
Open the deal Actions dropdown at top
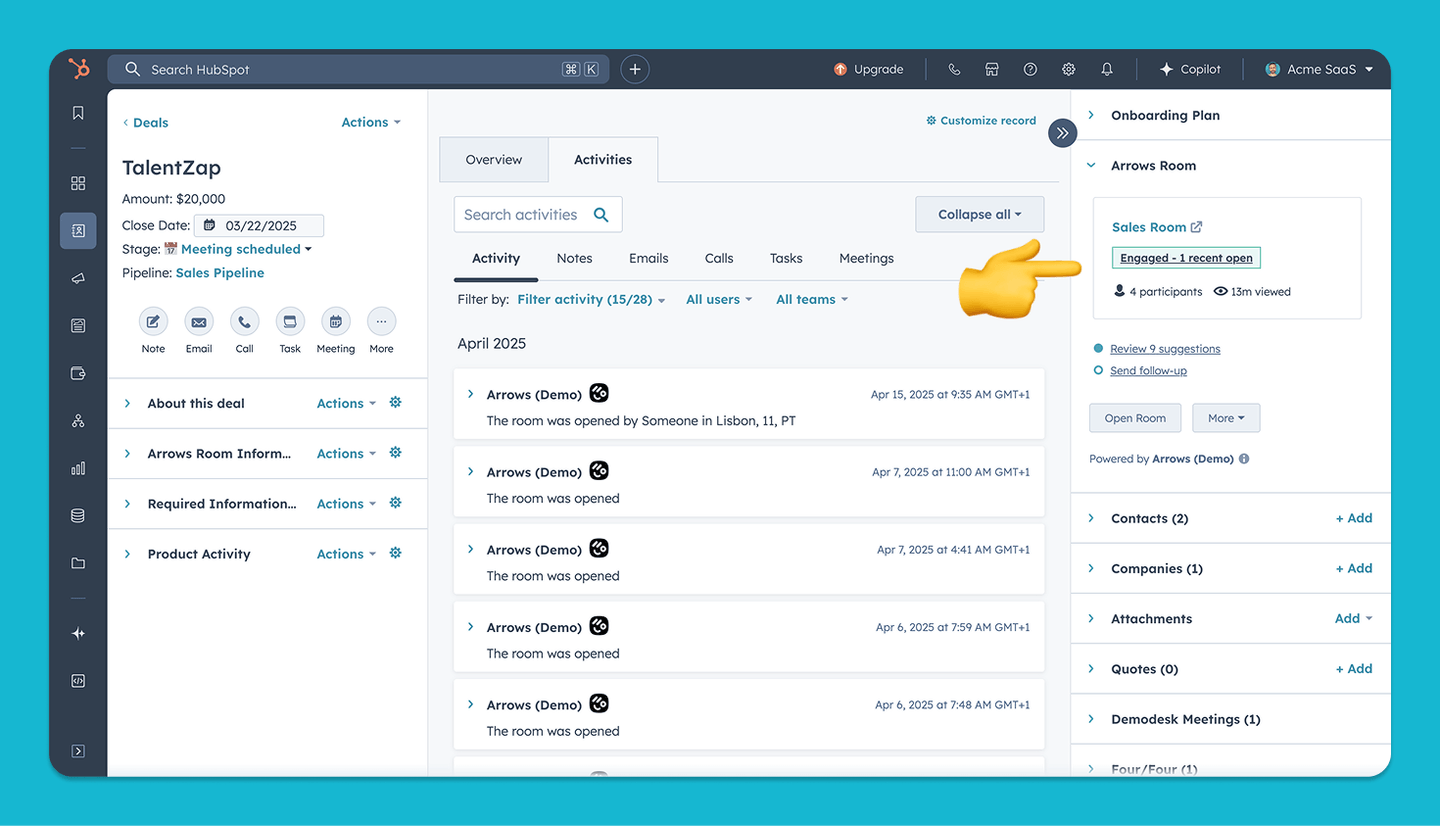pyautogui.click(x=371, y=122)
